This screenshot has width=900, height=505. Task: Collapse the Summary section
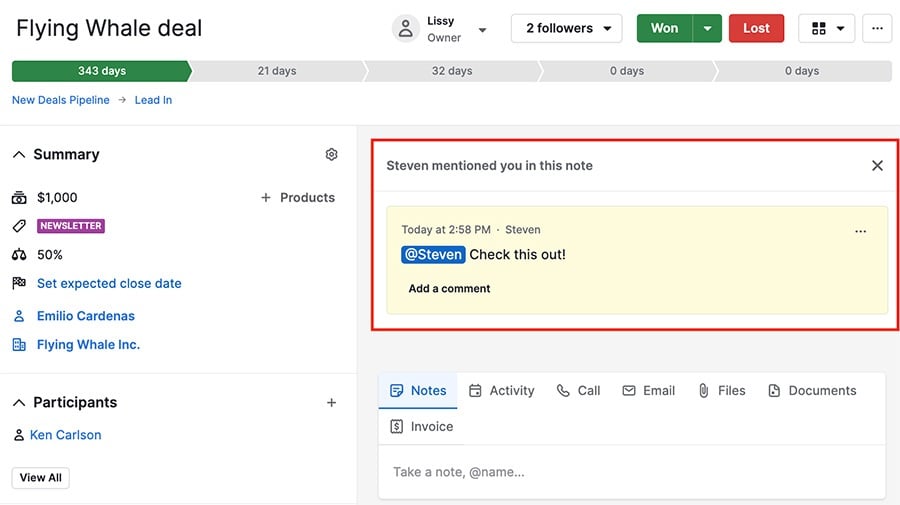[x=19, y=154]
